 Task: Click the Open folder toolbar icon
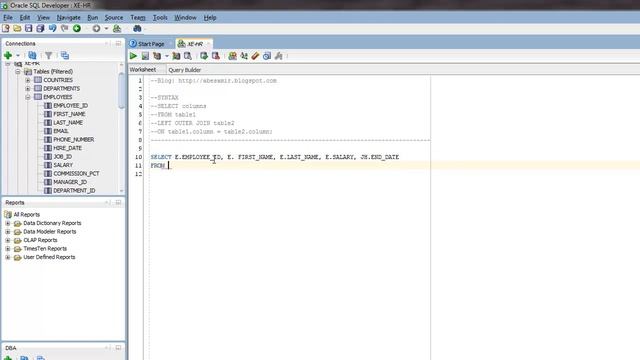(x=17, y=29)
